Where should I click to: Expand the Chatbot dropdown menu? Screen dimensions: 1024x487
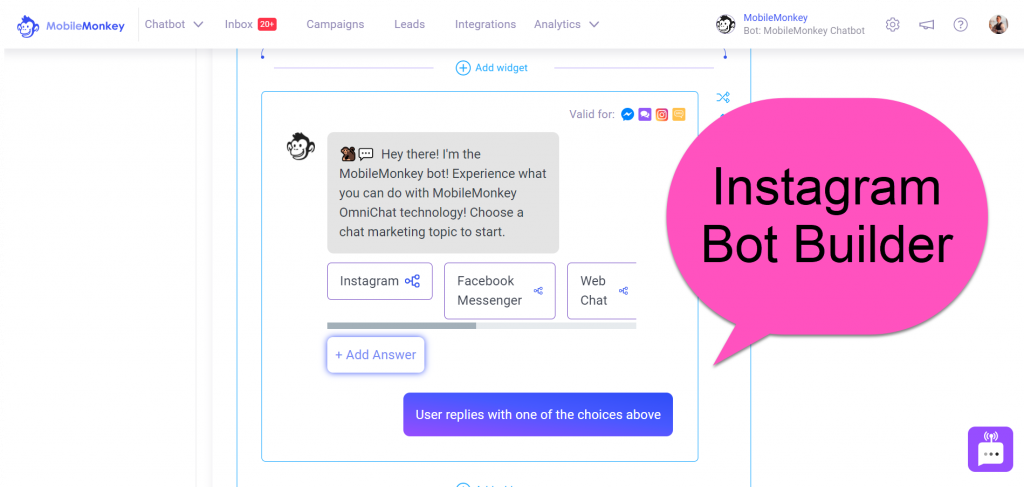click(174, 24)
